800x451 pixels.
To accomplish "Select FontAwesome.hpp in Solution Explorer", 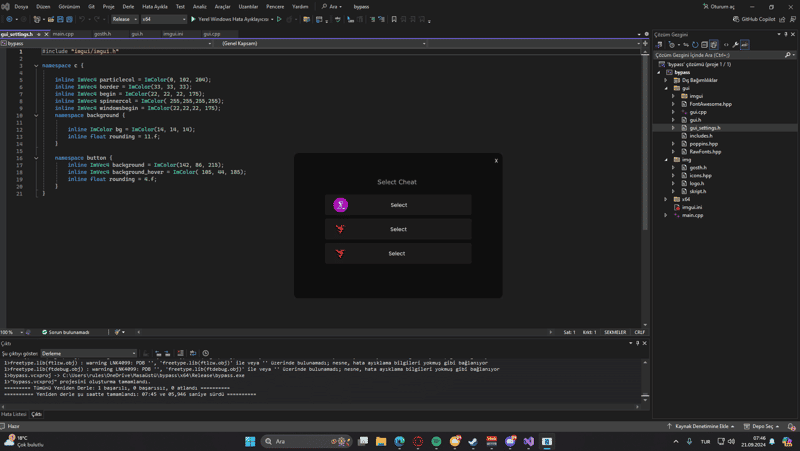I will click(710, 104).
